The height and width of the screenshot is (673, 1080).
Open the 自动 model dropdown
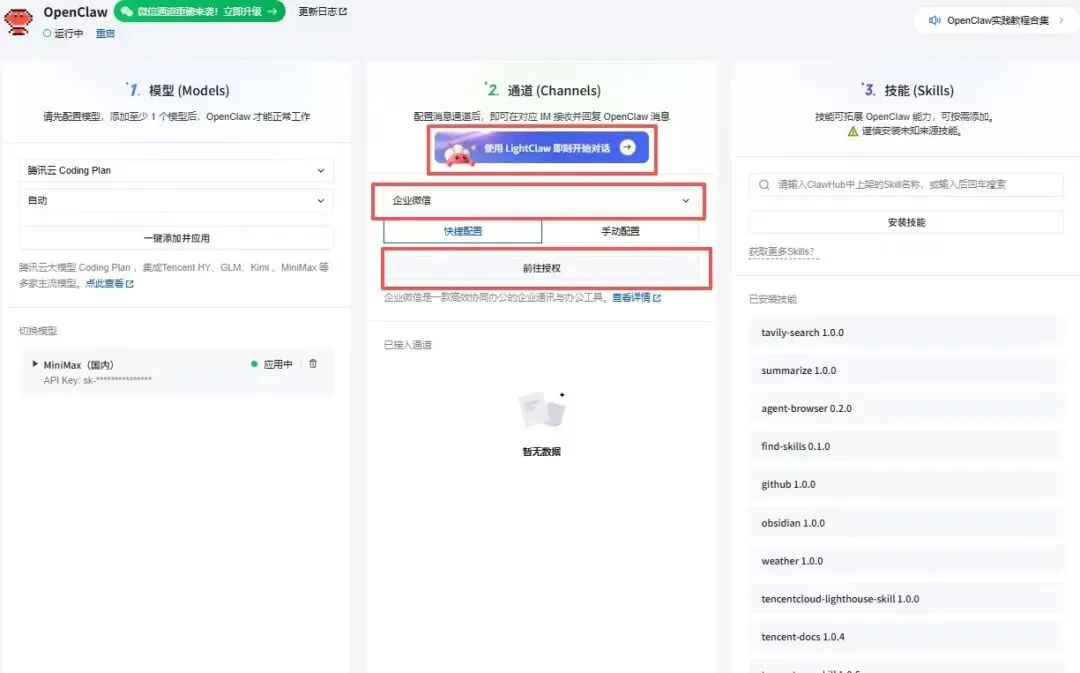click(176, 200)
